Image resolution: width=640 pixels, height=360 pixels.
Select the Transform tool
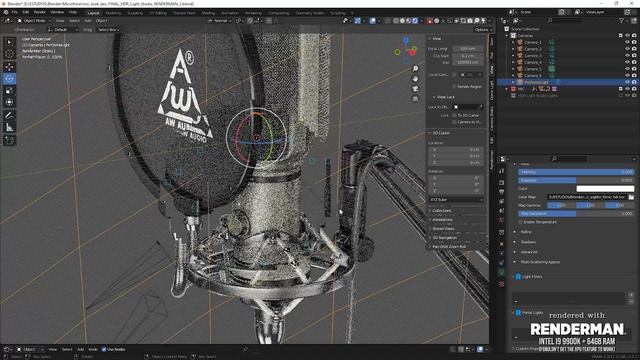9,102
